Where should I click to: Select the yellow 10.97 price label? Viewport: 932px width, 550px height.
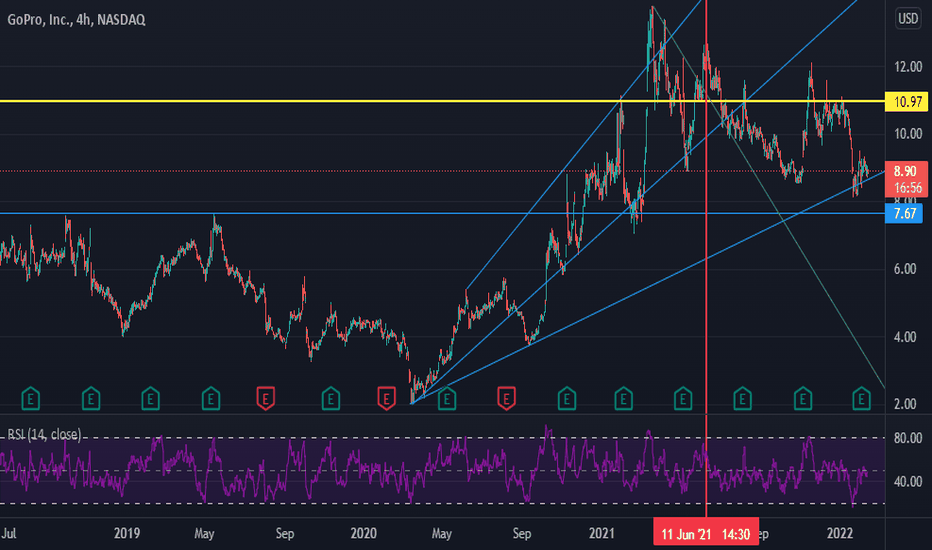tap(906, 102)
